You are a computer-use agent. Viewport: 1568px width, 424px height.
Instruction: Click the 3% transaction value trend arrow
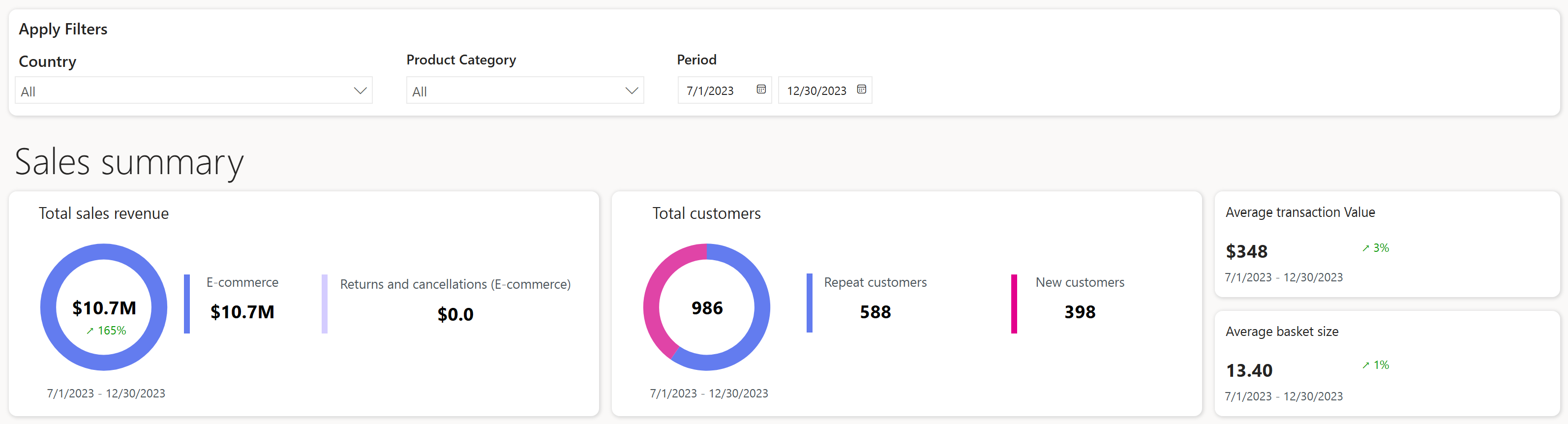coord(1365,248)
